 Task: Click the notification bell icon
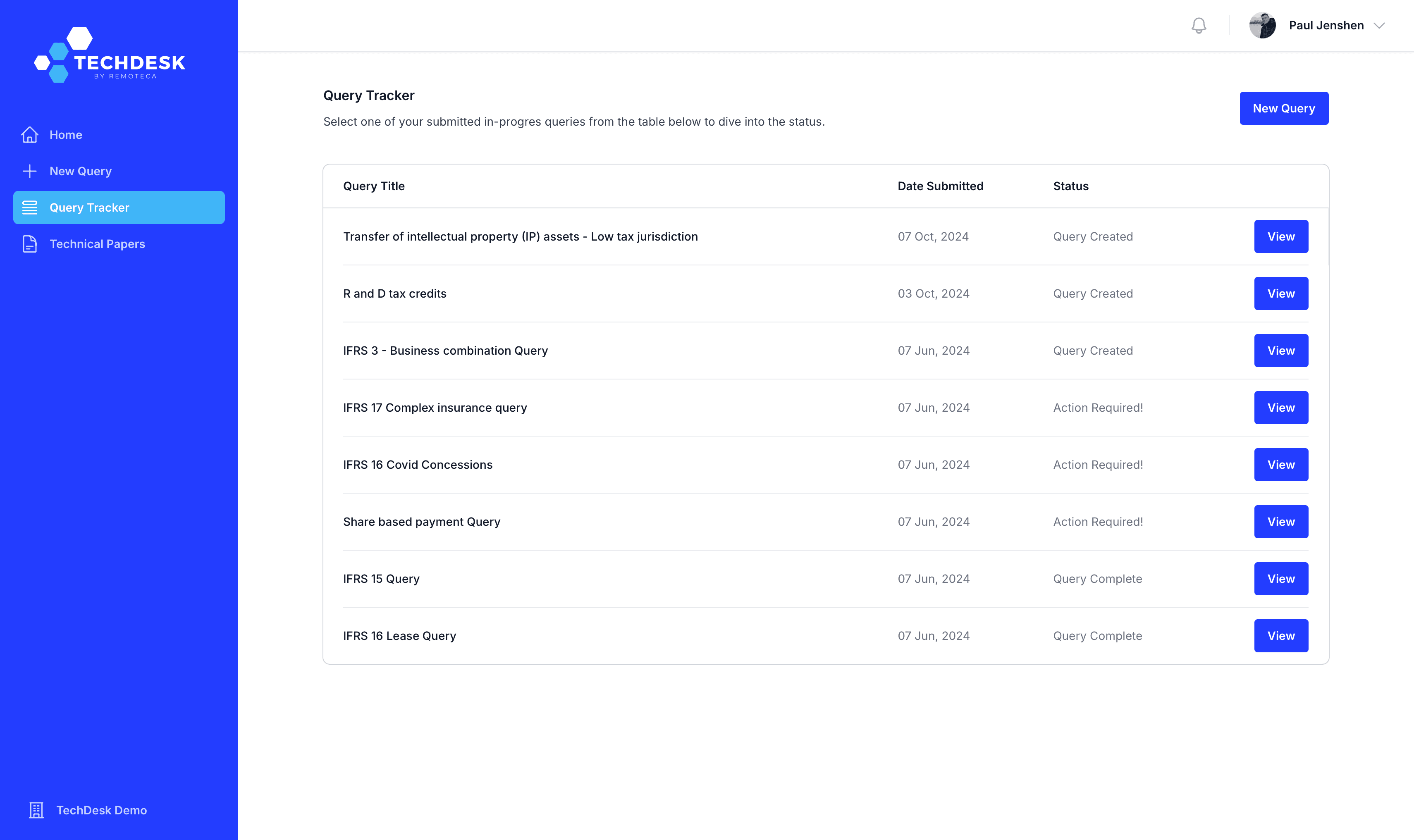(1198, 26)
